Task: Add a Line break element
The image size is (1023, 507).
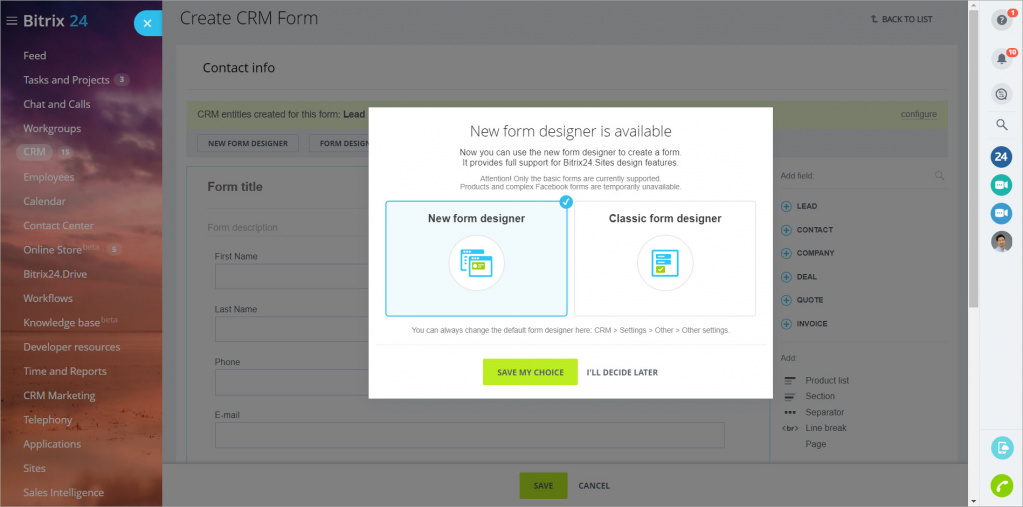Action: 814,428
